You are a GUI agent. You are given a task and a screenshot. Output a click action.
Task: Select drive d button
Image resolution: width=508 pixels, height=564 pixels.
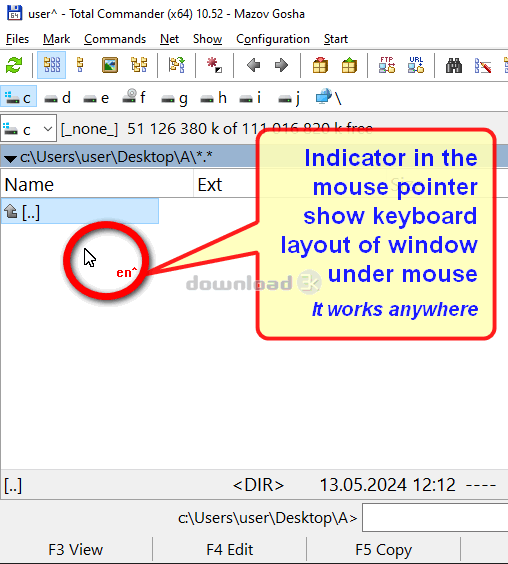point(58,98)
